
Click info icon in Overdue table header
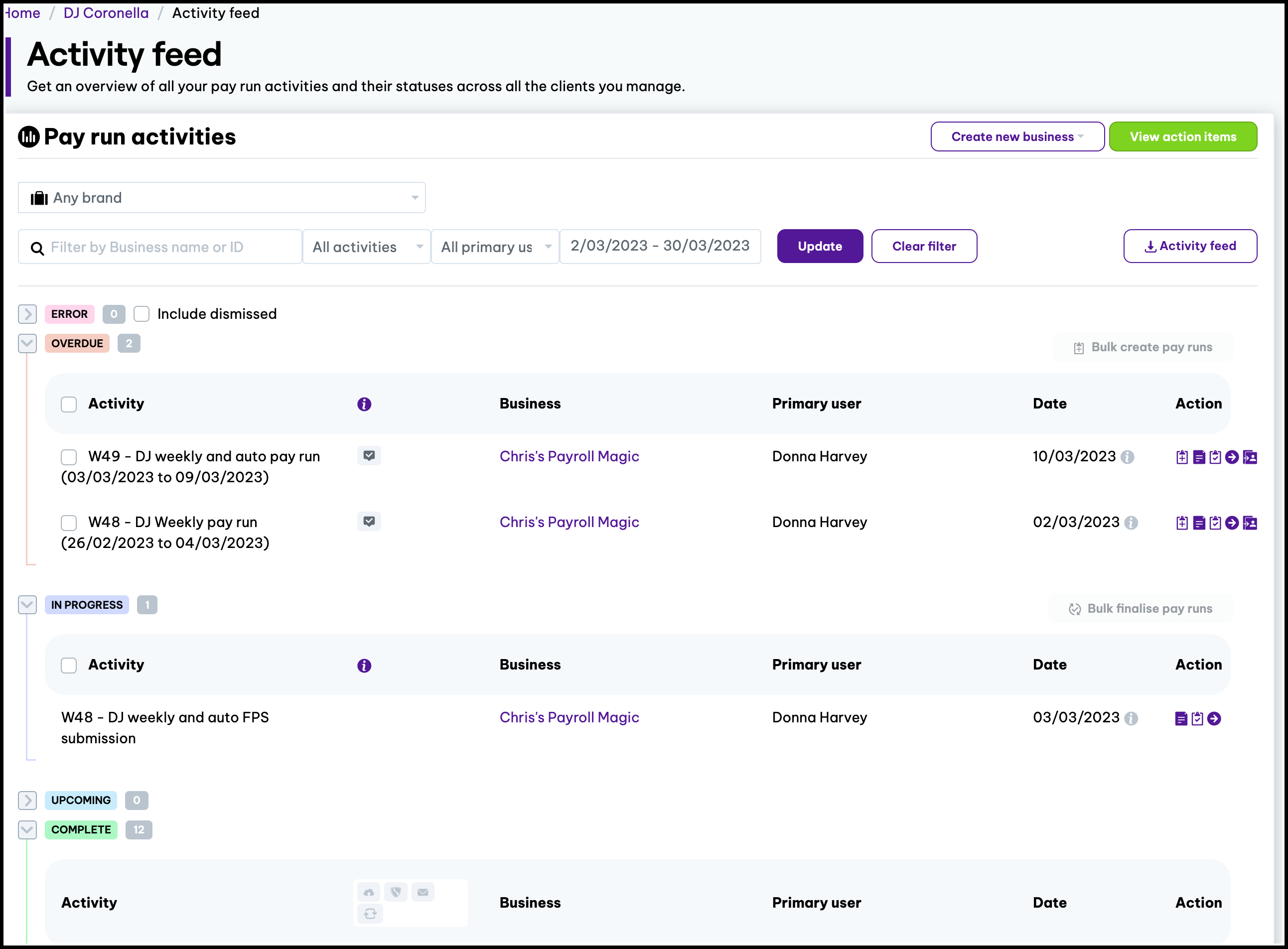(x=364, y=405)
